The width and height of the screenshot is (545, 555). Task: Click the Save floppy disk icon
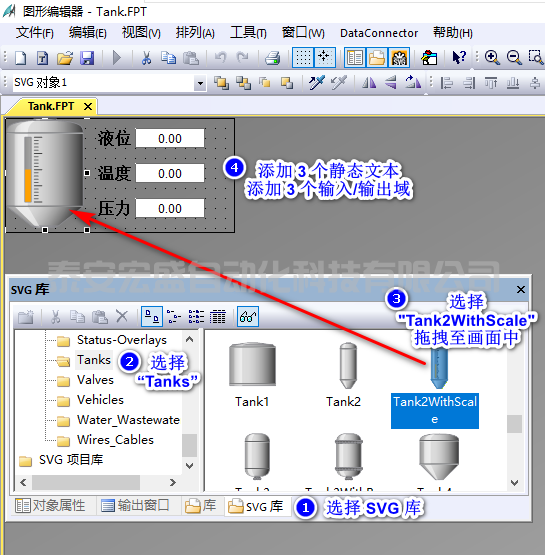click(87, 57)
